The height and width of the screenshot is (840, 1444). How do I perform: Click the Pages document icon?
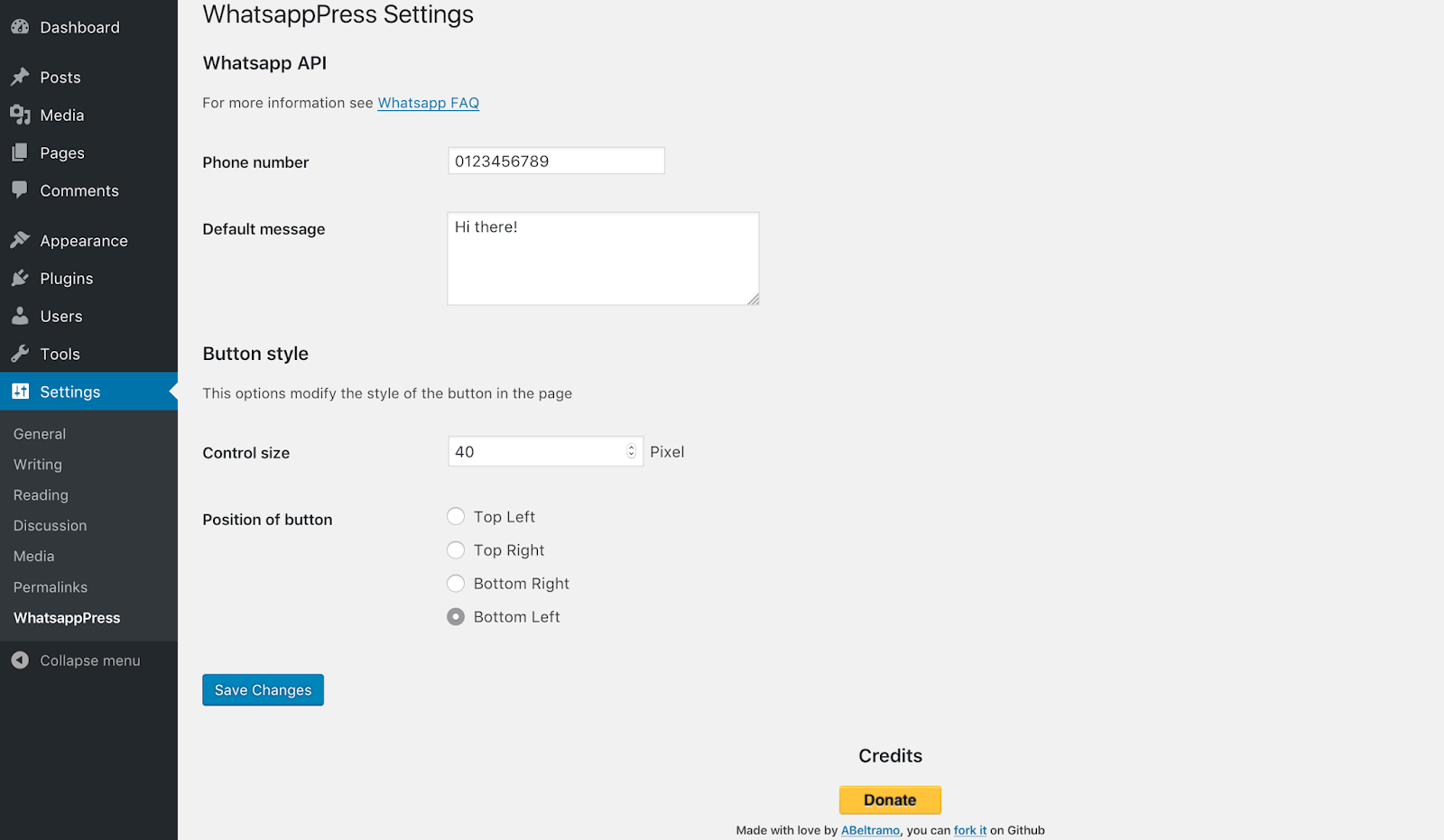click(20, 152)
